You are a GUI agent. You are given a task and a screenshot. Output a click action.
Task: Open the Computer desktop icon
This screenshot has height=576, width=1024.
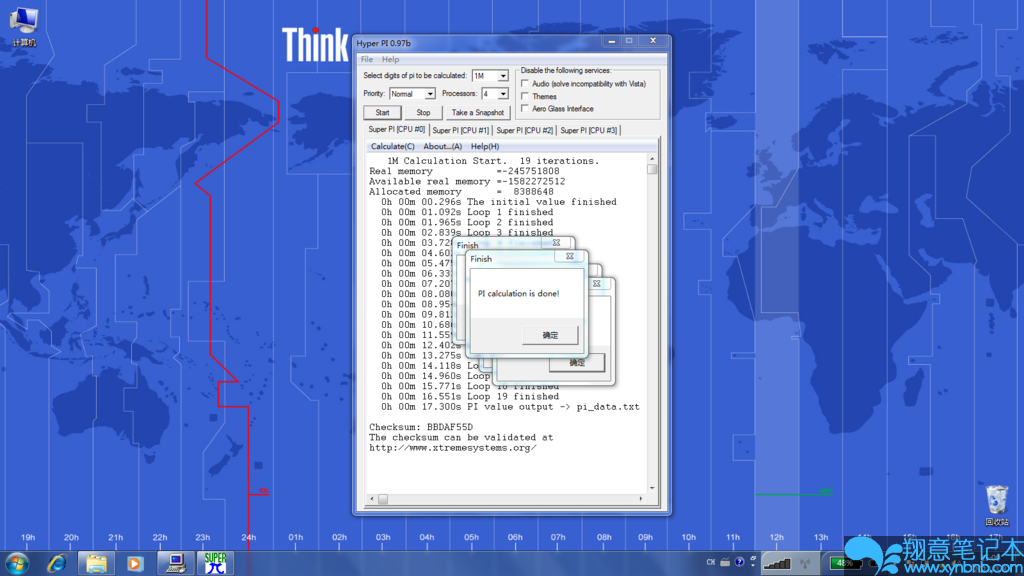[x=24, y=26]
